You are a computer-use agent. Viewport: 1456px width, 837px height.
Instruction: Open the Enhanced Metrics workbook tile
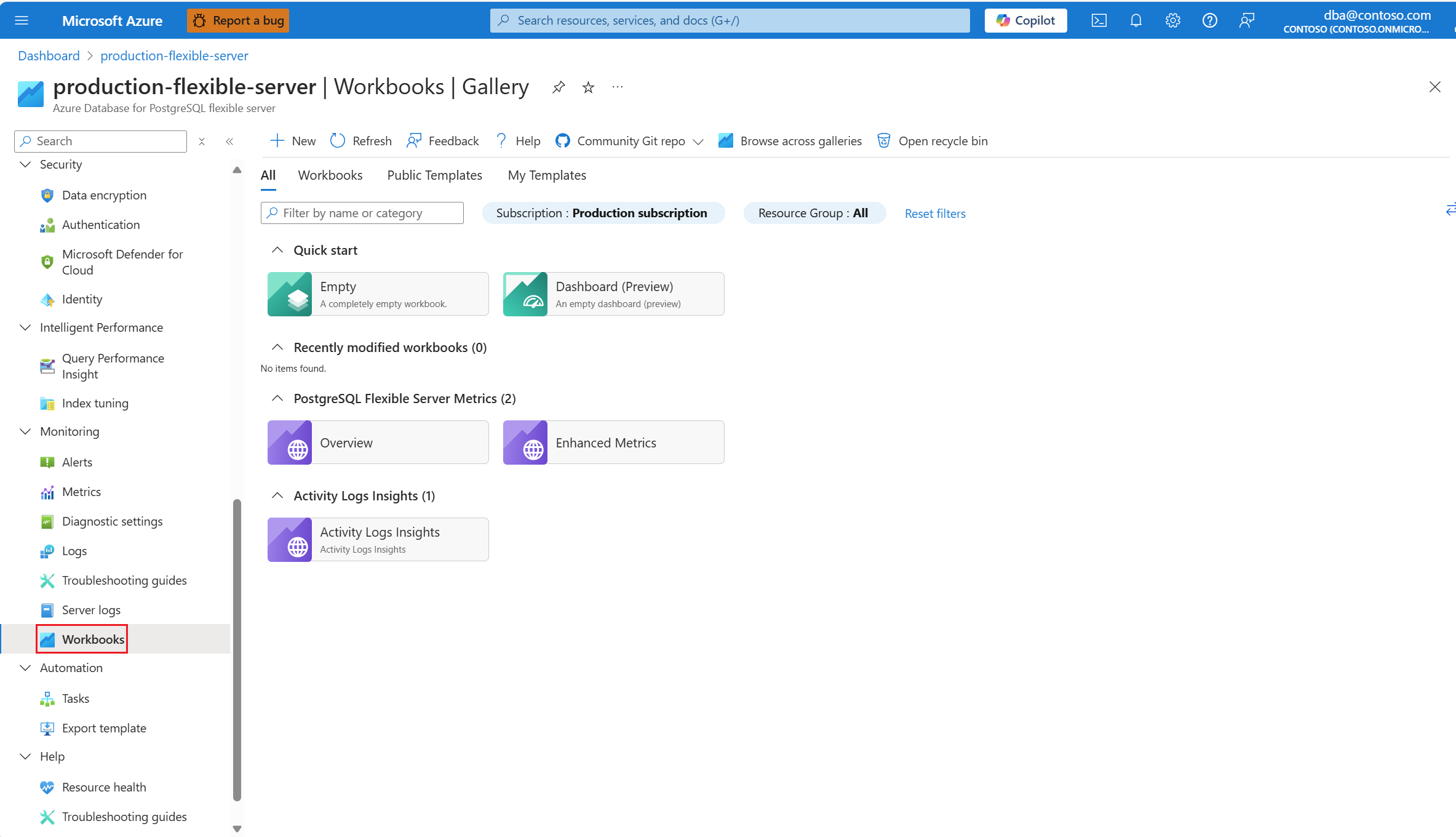(613, 443)
